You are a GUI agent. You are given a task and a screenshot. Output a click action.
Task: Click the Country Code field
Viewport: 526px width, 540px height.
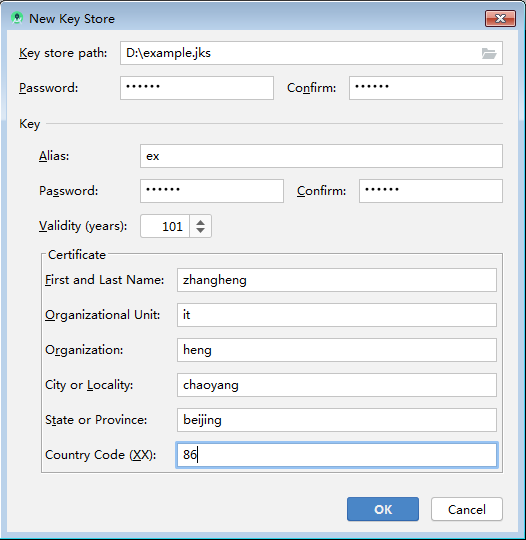pos(337,455)
